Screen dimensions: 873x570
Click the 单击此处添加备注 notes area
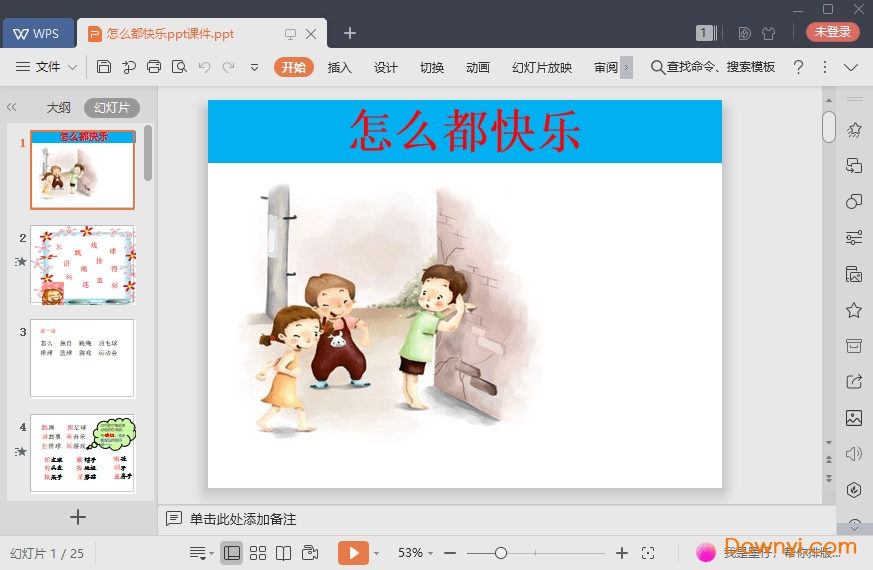[243, 519]
